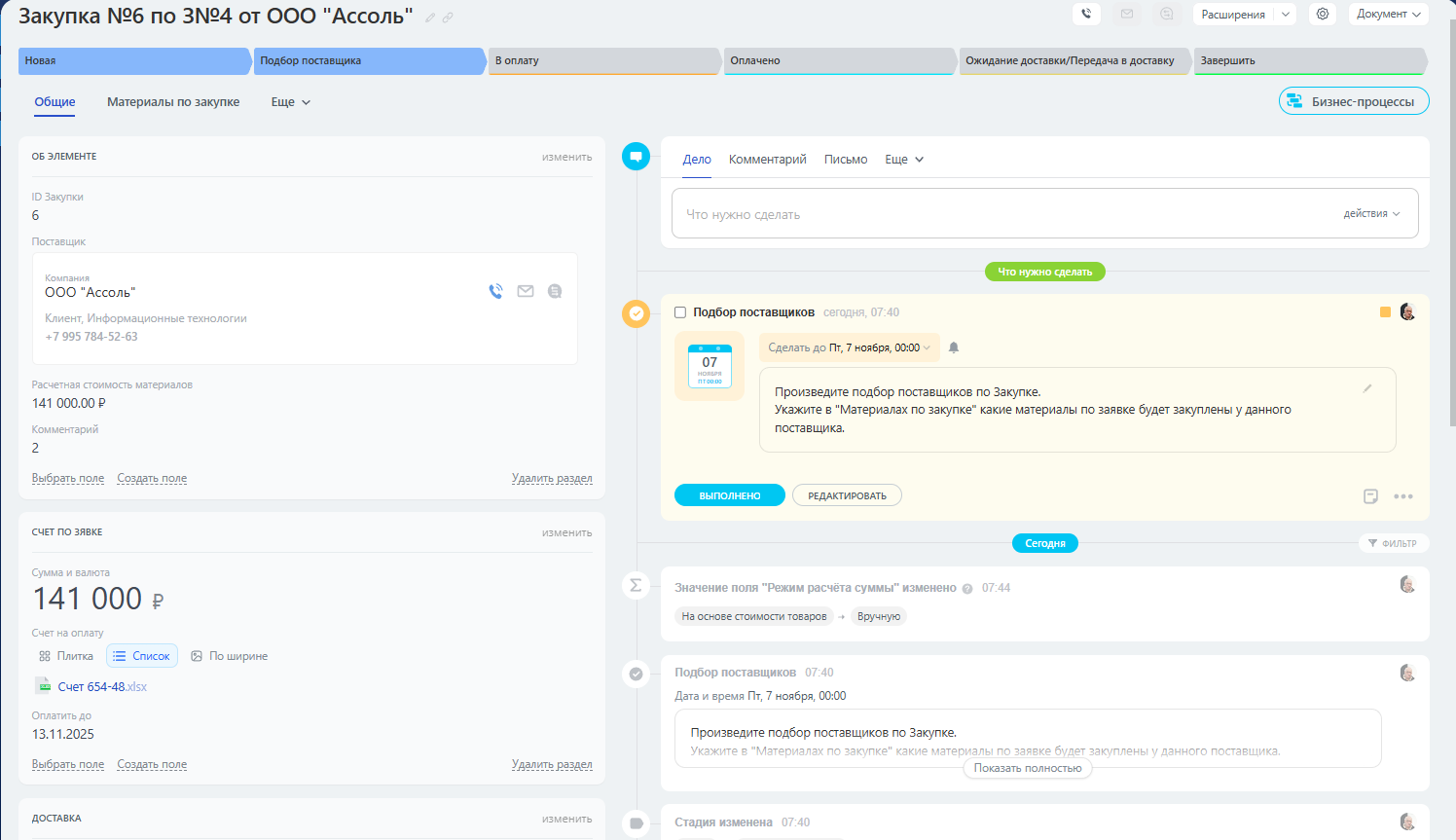Switch to the "Комментарий" tab
This screenshot has width=1456, height=840.
pos(767,160)
